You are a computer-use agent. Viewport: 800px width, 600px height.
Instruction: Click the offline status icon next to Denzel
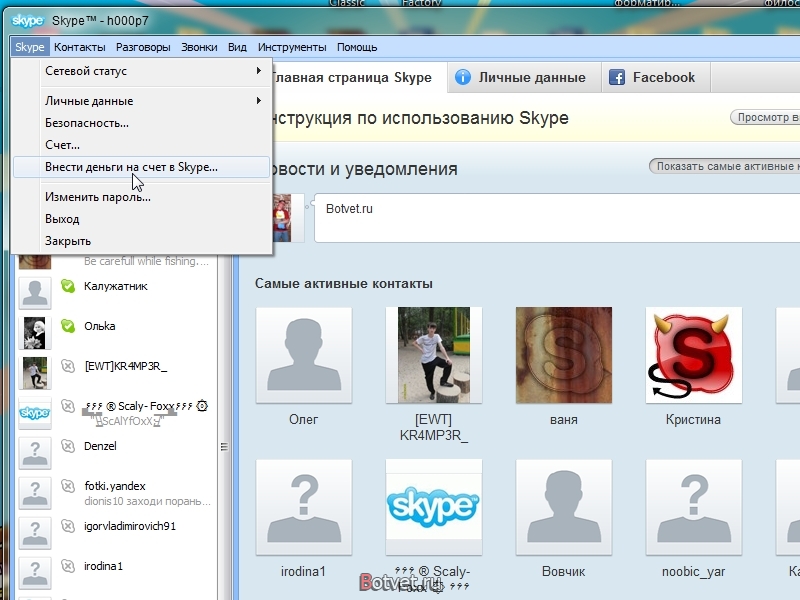(x=68, y=446)
